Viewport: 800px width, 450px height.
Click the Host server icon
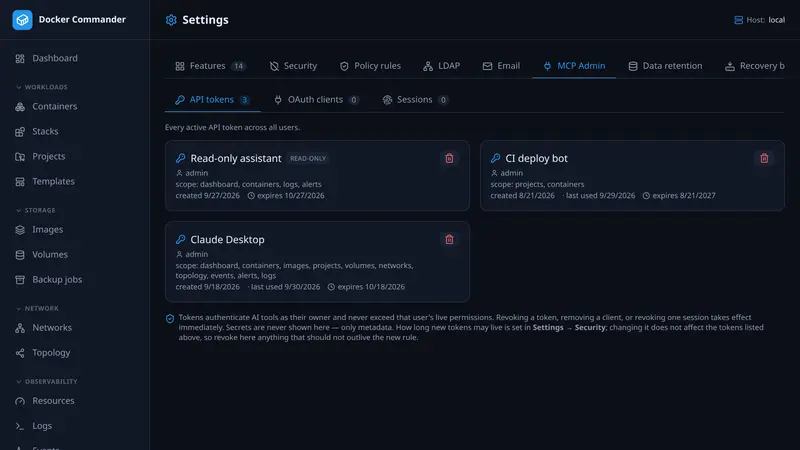click(738, 20)
